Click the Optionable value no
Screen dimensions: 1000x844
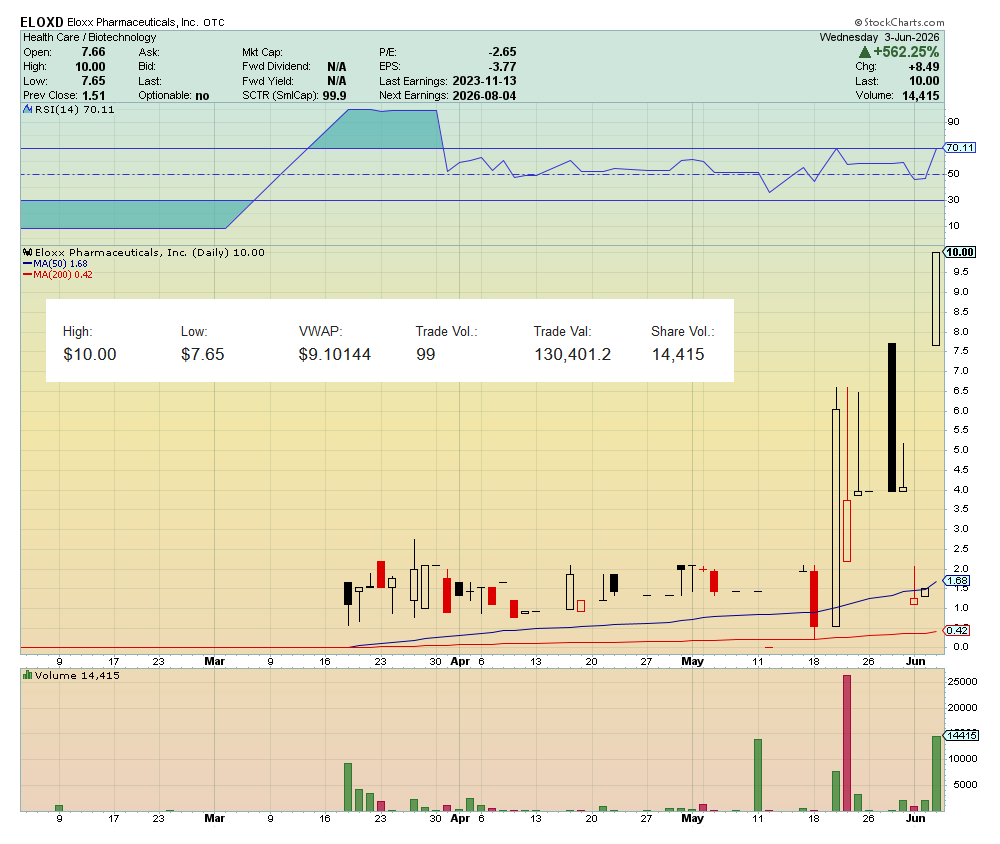tap(202, 96)
